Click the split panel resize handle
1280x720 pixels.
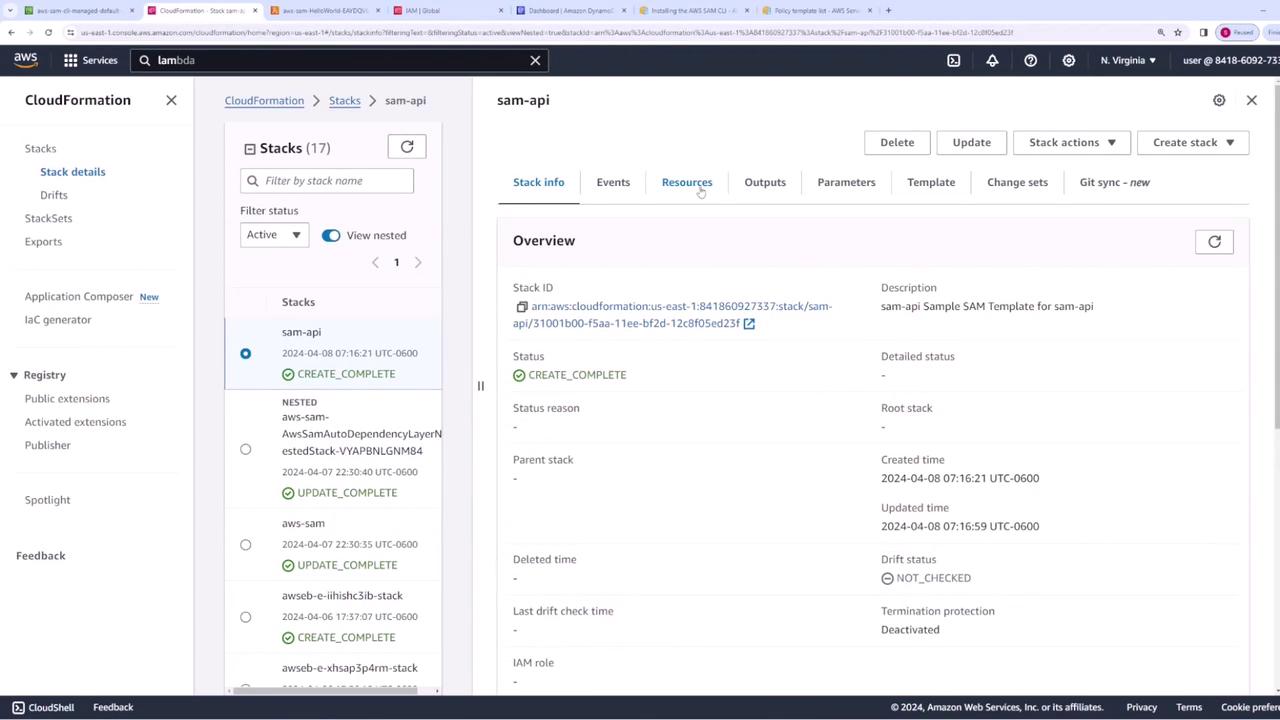tap(480, 386)
